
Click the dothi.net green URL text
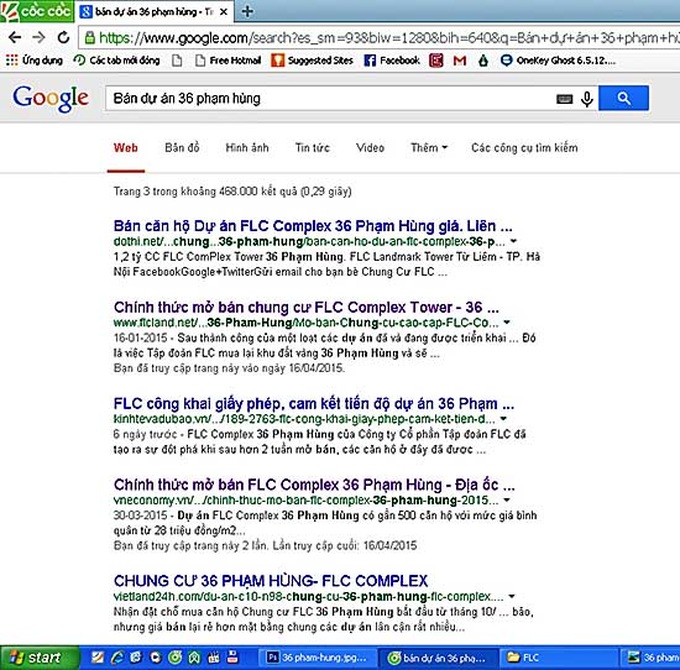(309, 242)
